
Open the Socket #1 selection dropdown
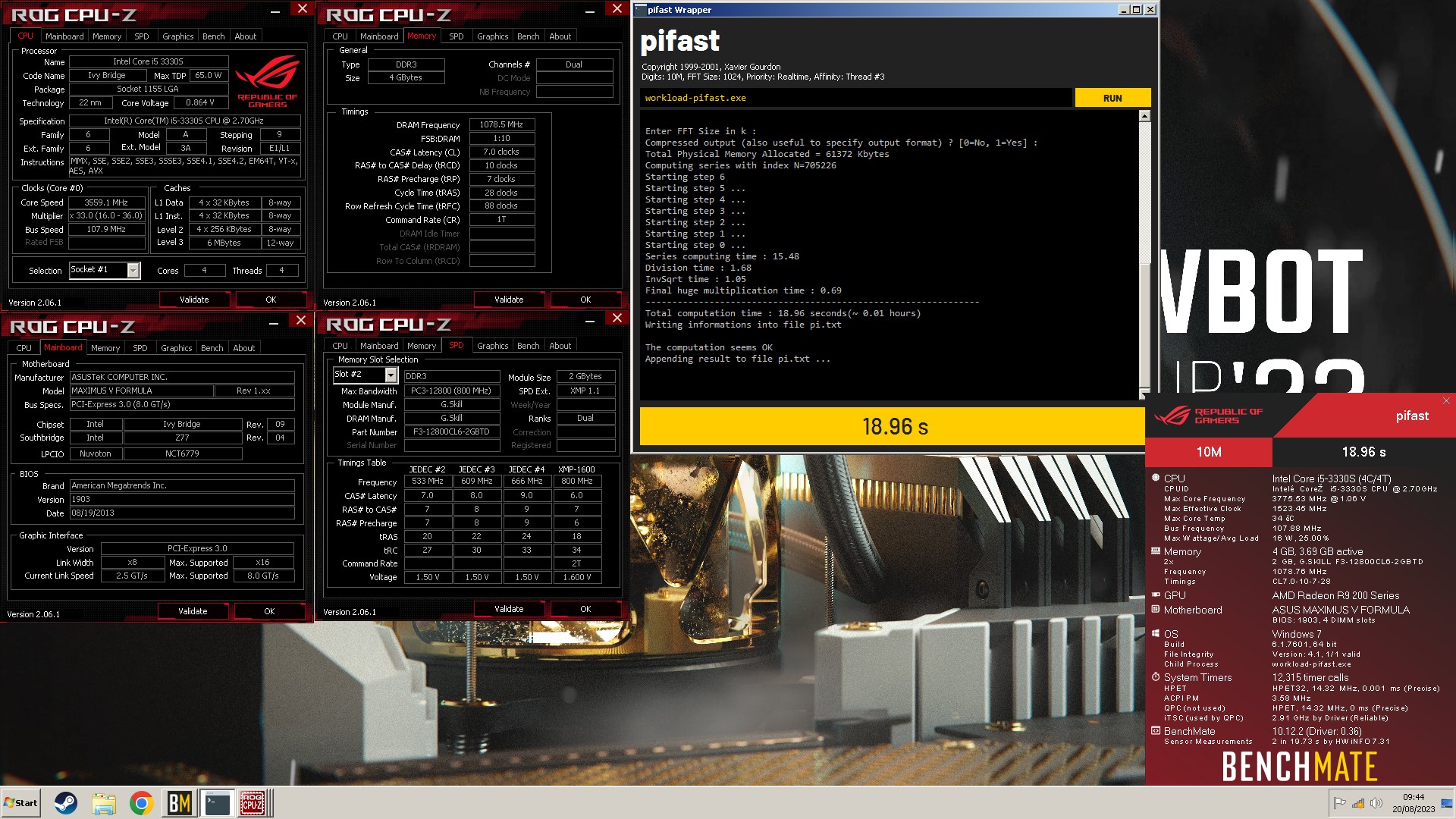click(x=133, y=270)
